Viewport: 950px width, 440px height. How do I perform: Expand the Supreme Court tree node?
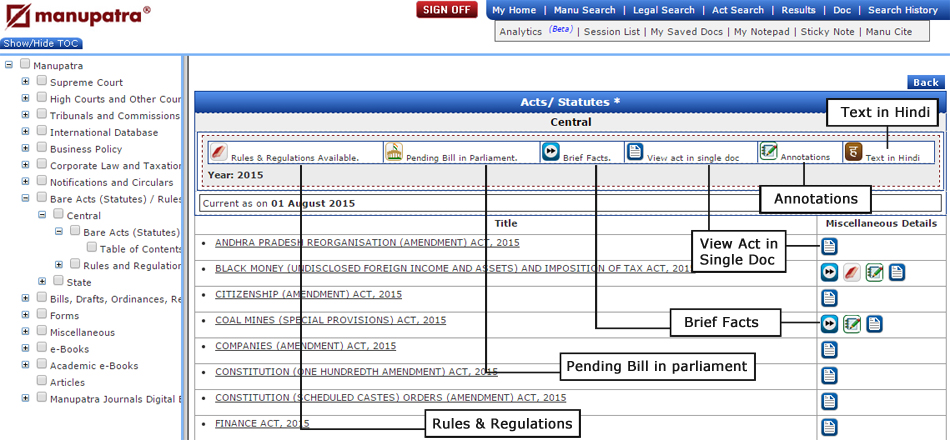[x=25, y=81]
